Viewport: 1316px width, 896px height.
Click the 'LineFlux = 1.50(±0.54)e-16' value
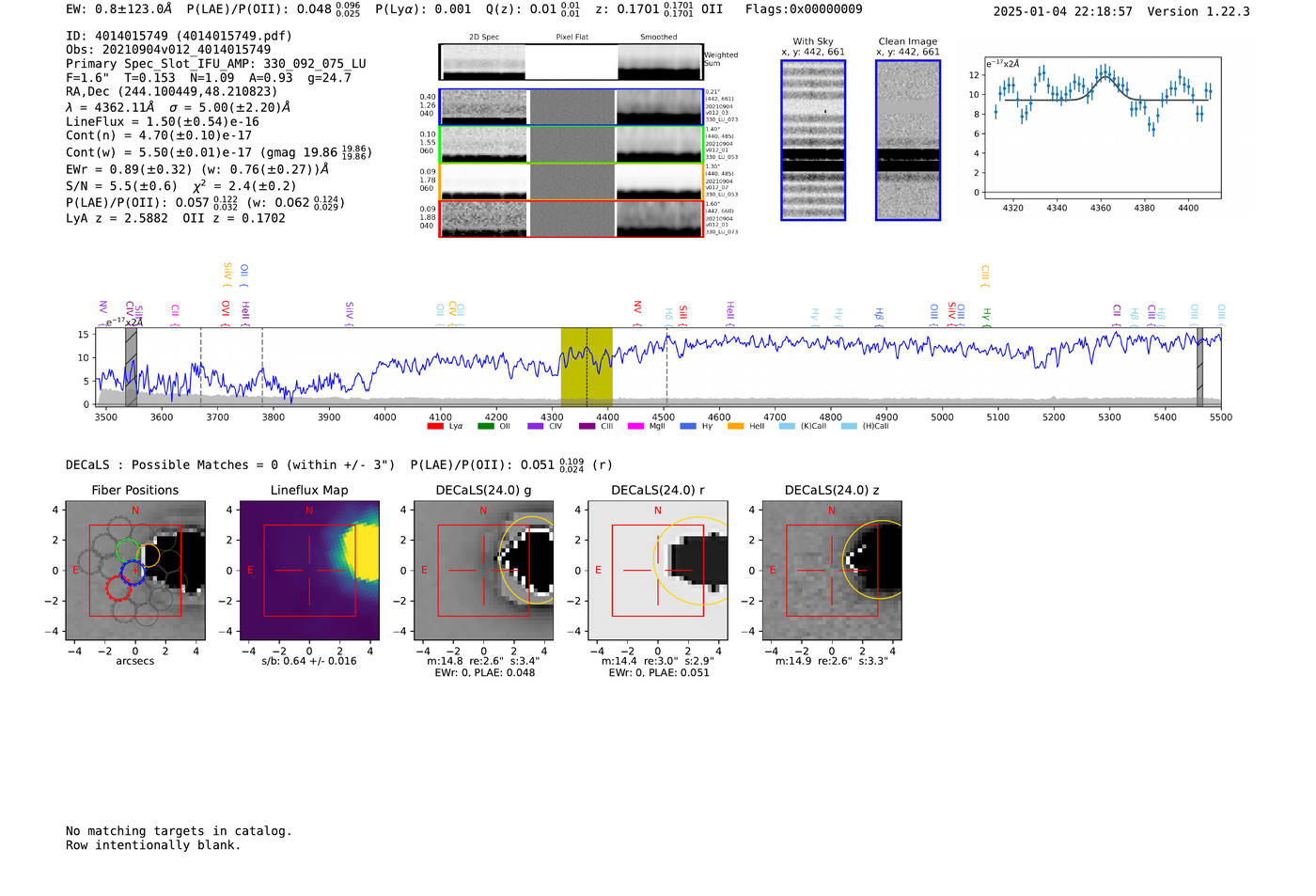(x=163, y=121)
